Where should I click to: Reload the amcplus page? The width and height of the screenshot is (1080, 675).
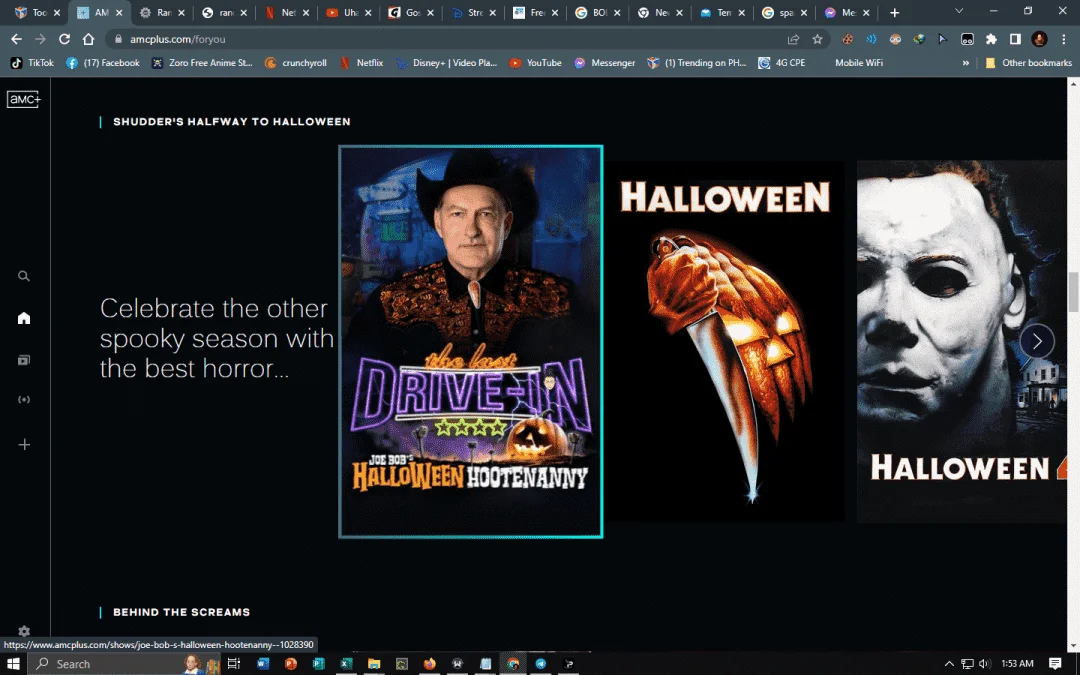pyautogui.click(x=64, y=39)
